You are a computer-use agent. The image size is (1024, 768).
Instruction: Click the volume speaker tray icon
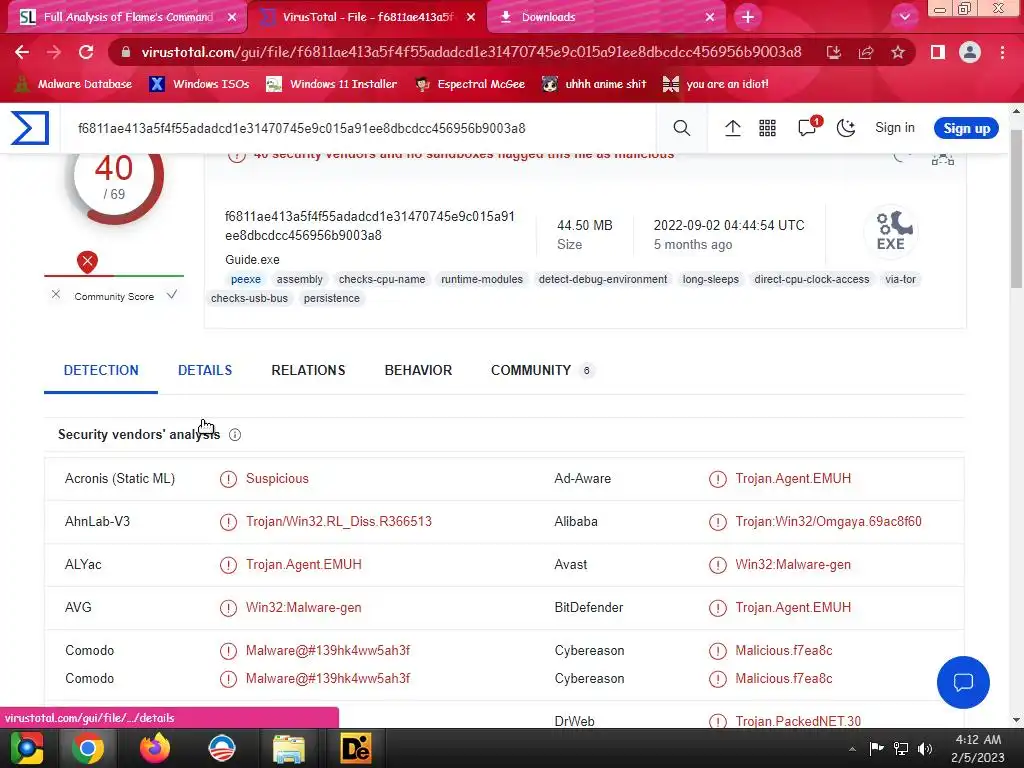pyautogui.click(x=925, y=748)
